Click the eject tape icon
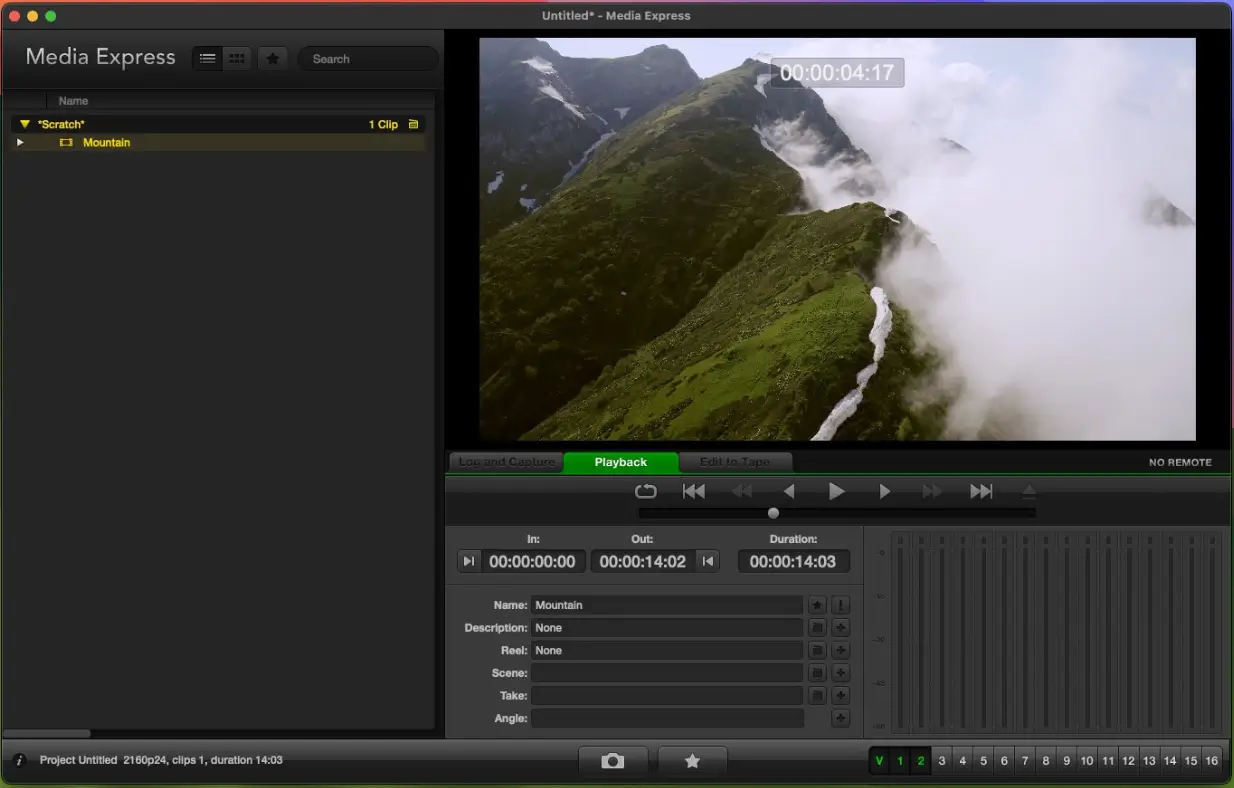 pyautogui.click(x=1029, y=491)
